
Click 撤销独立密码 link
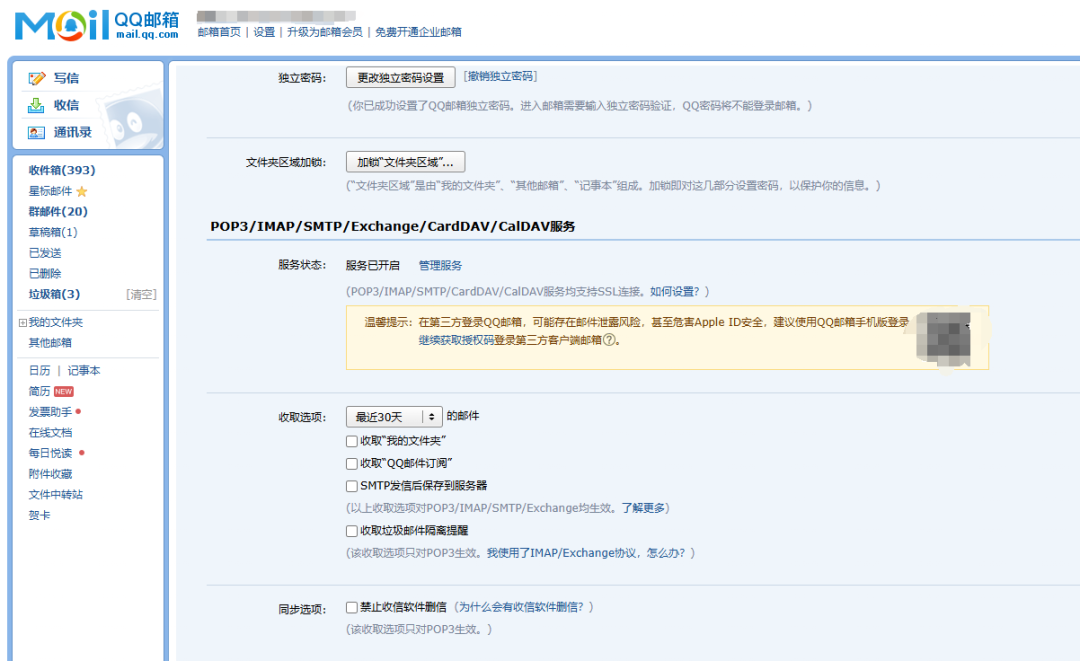tap(500, 76)
